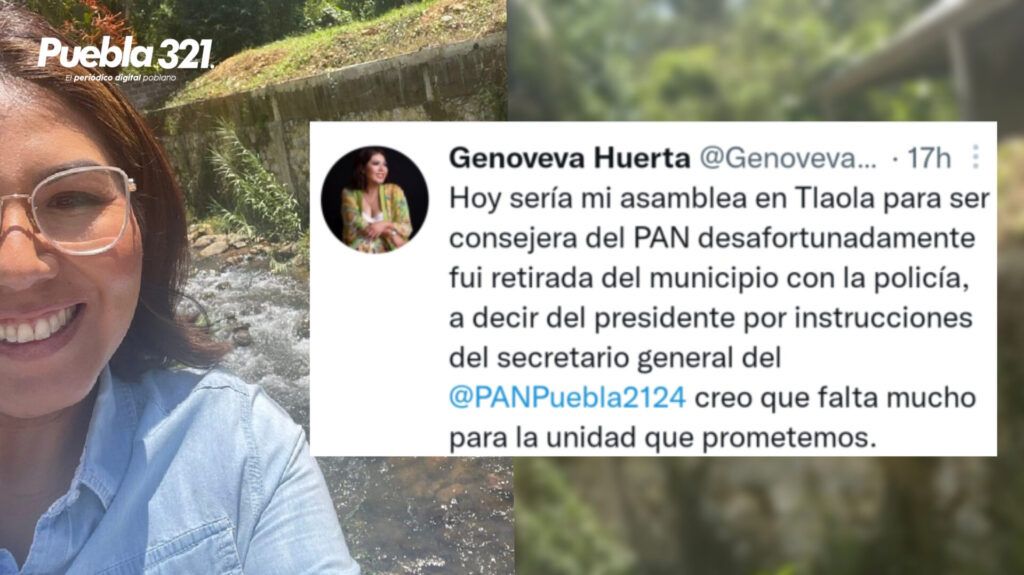
Task: Click the word PAN in the tweet
Action: click(x=661, y=238)
